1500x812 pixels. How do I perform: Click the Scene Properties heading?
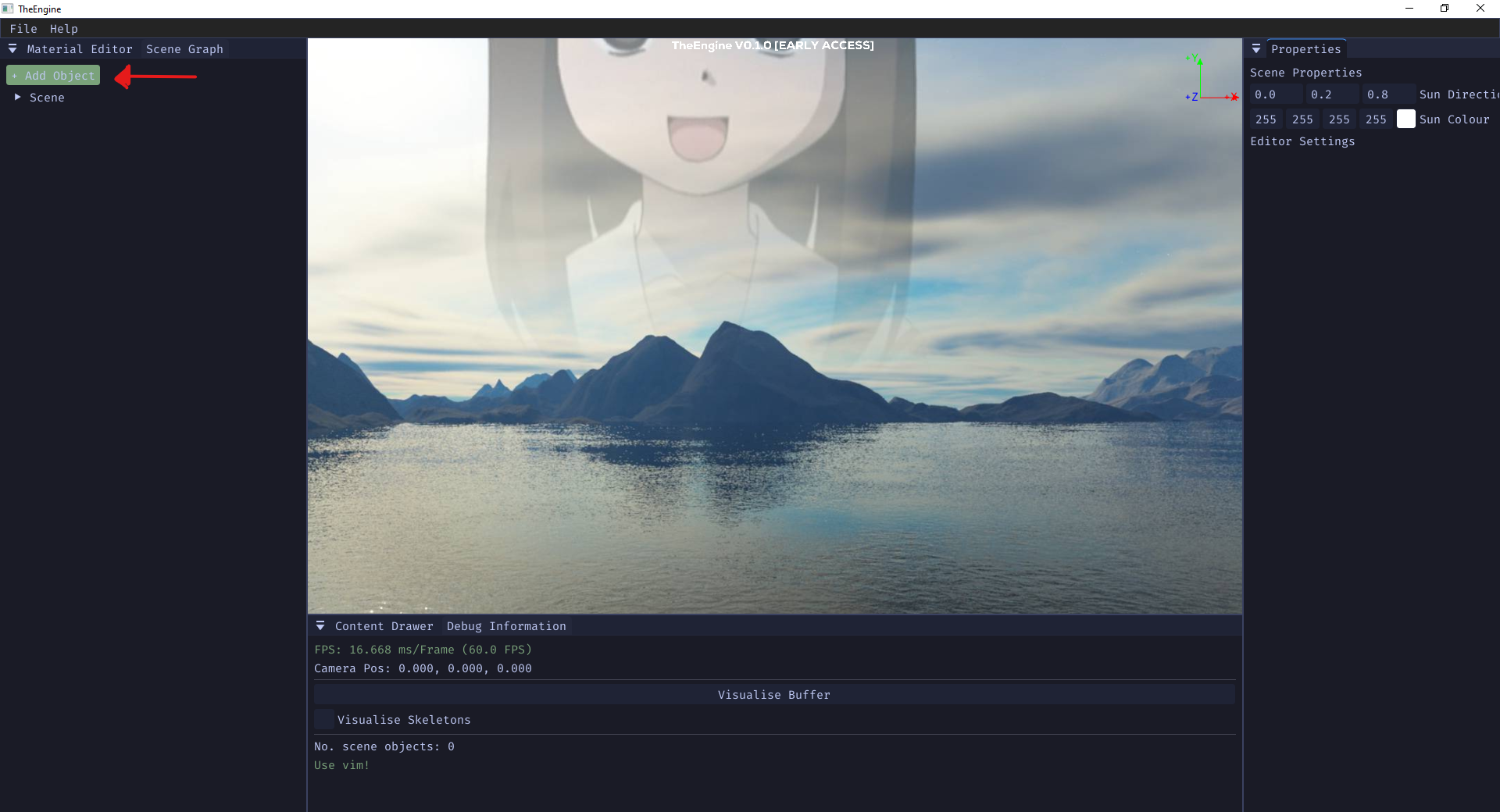pos(1306,73)
